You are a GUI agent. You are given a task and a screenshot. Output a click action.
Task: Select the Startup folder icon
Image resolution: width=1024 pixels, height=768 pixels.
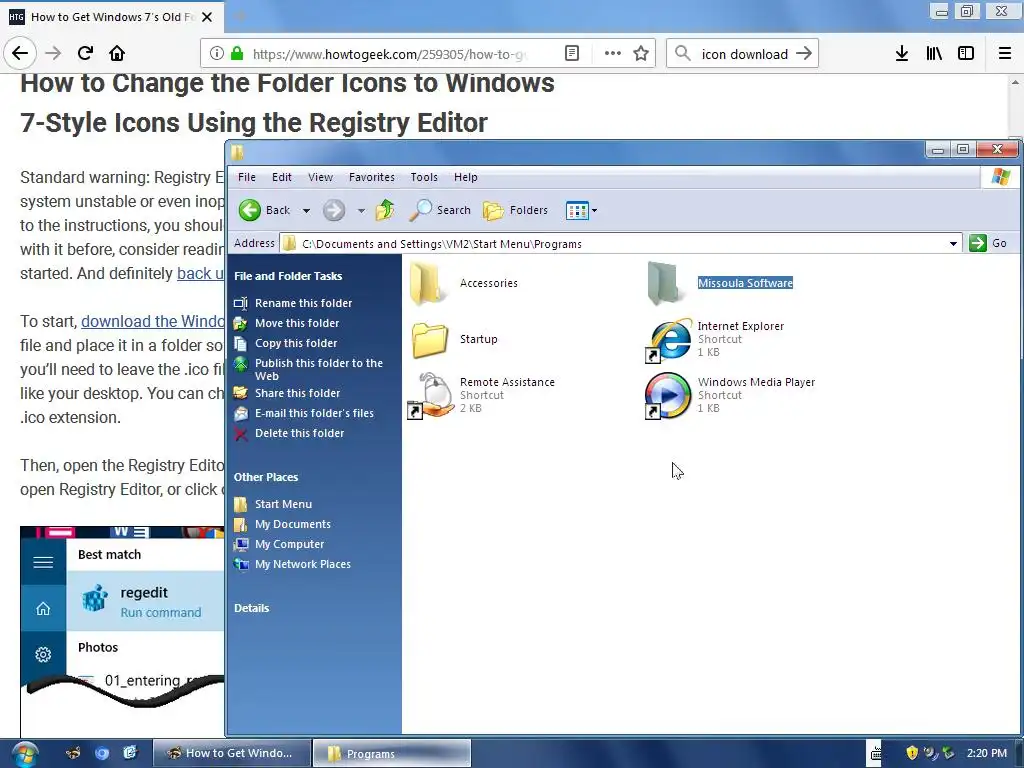(x=430, y=340)
